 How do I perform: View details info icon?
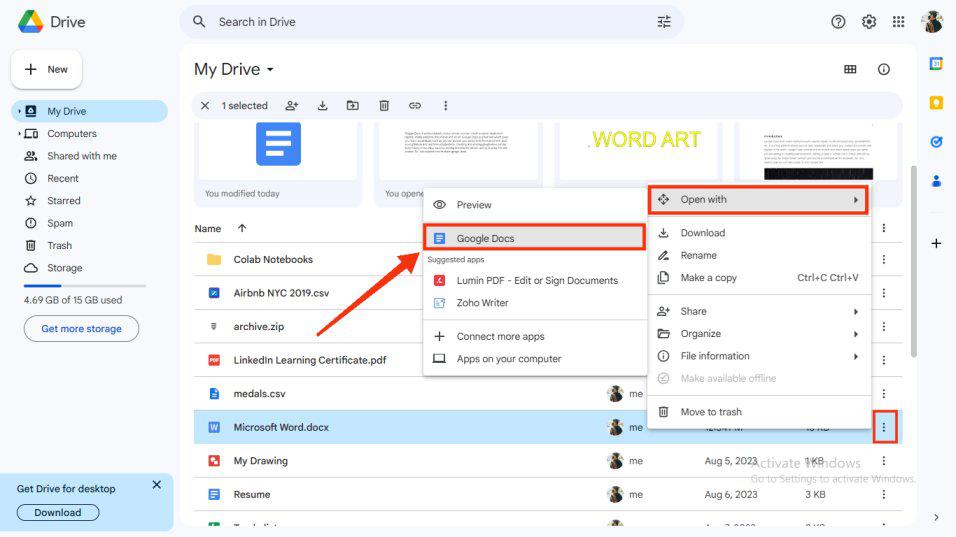click(x=883, y=69)
